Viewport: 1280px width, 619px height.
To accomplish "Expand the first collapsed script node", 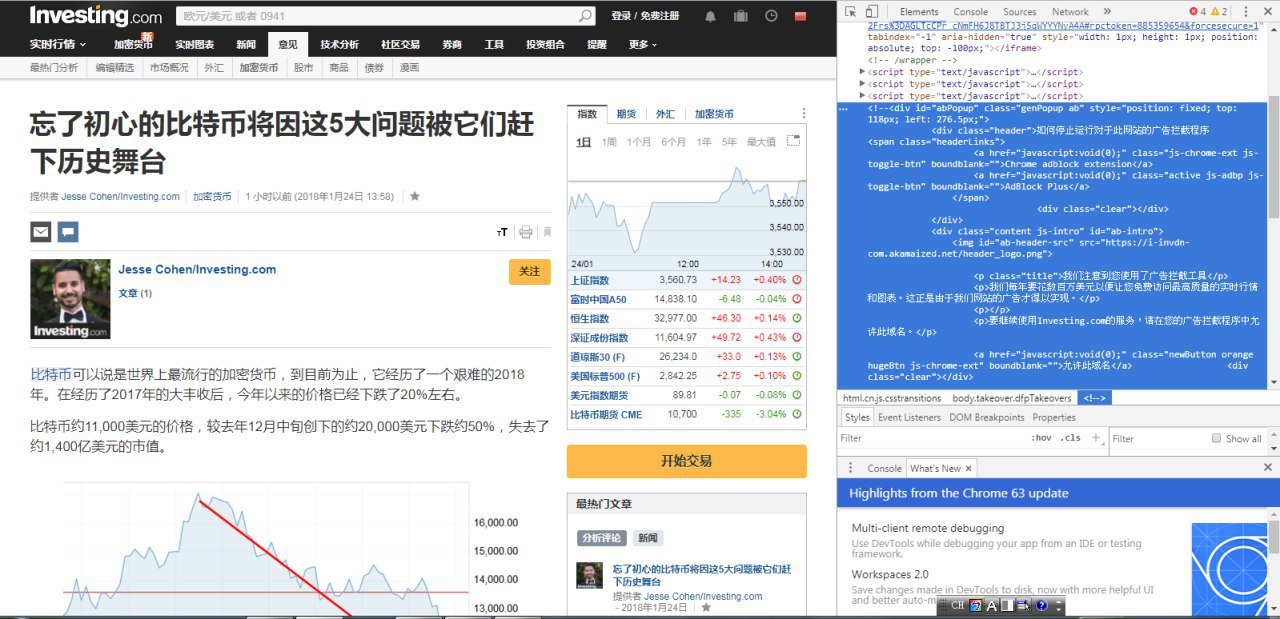I will click(x=862, y=72).
